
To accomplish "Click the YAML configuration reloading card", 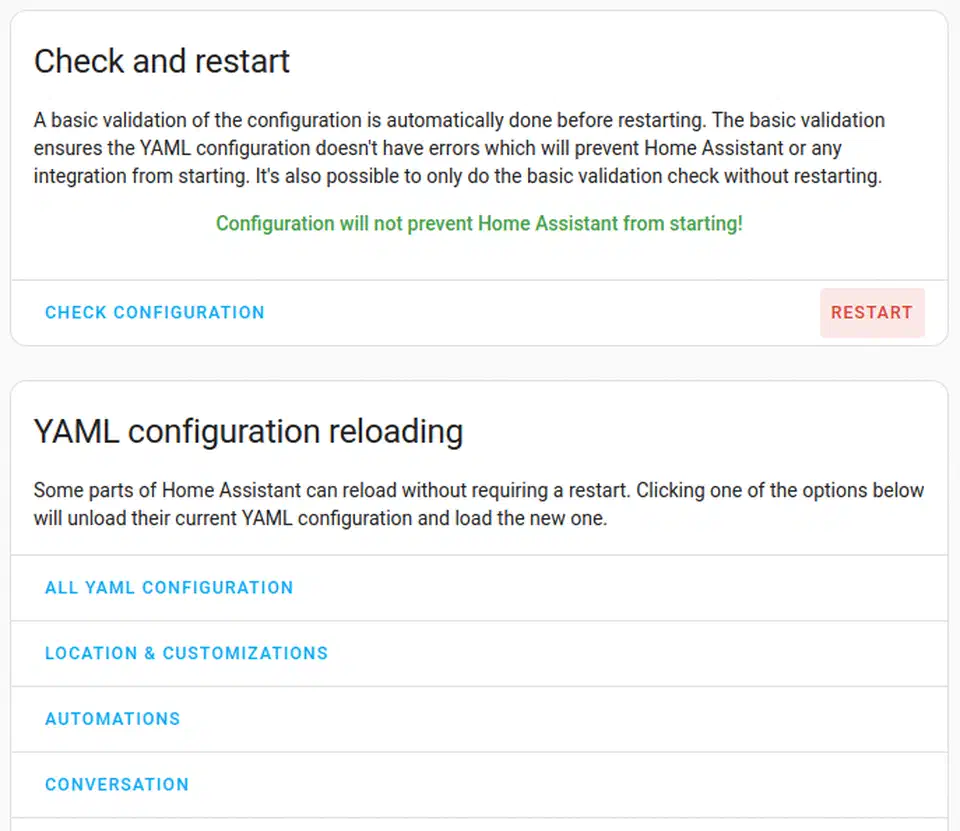I will coord(479,470).
